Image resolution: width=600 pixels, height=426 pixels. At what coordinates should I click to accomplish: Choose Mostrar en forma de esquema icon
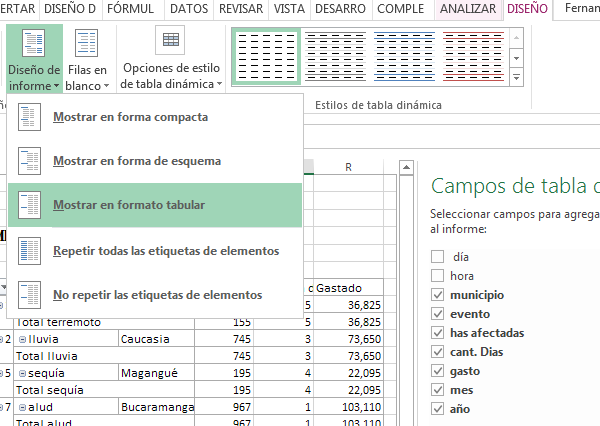coord(31,161)
